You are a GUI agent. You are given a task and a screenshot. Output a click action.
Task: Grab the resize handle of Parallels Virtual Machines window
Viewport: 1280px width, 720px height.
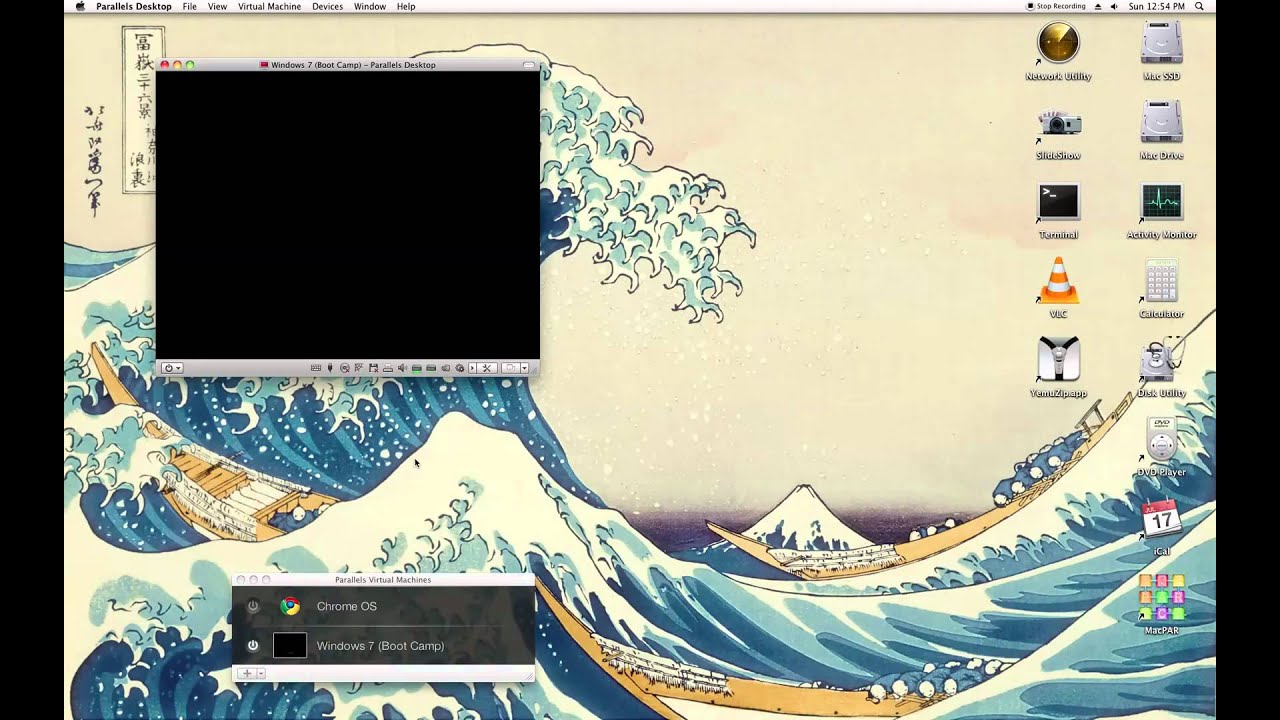529,677
